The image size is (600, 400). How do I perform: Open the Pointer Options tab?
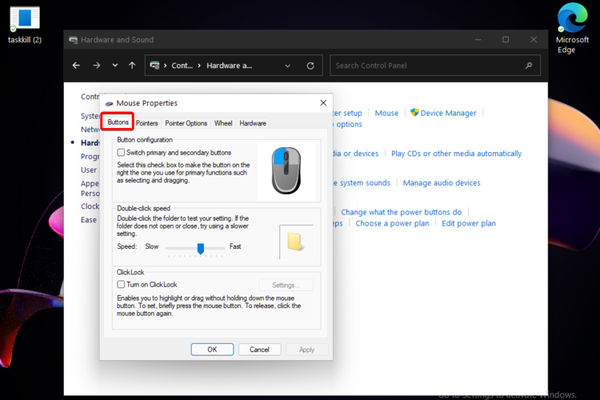pyautogui.click(x=186, y=123)
